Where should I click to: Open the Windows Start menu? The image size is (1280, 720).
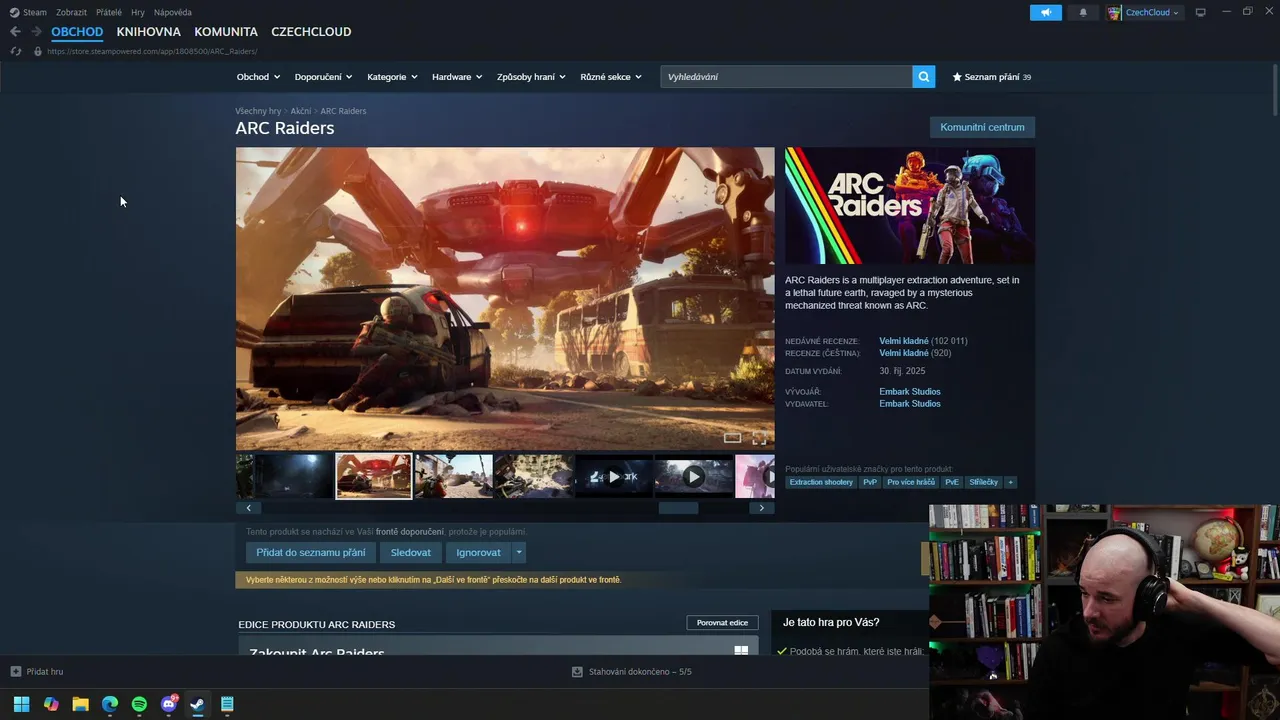21,704
